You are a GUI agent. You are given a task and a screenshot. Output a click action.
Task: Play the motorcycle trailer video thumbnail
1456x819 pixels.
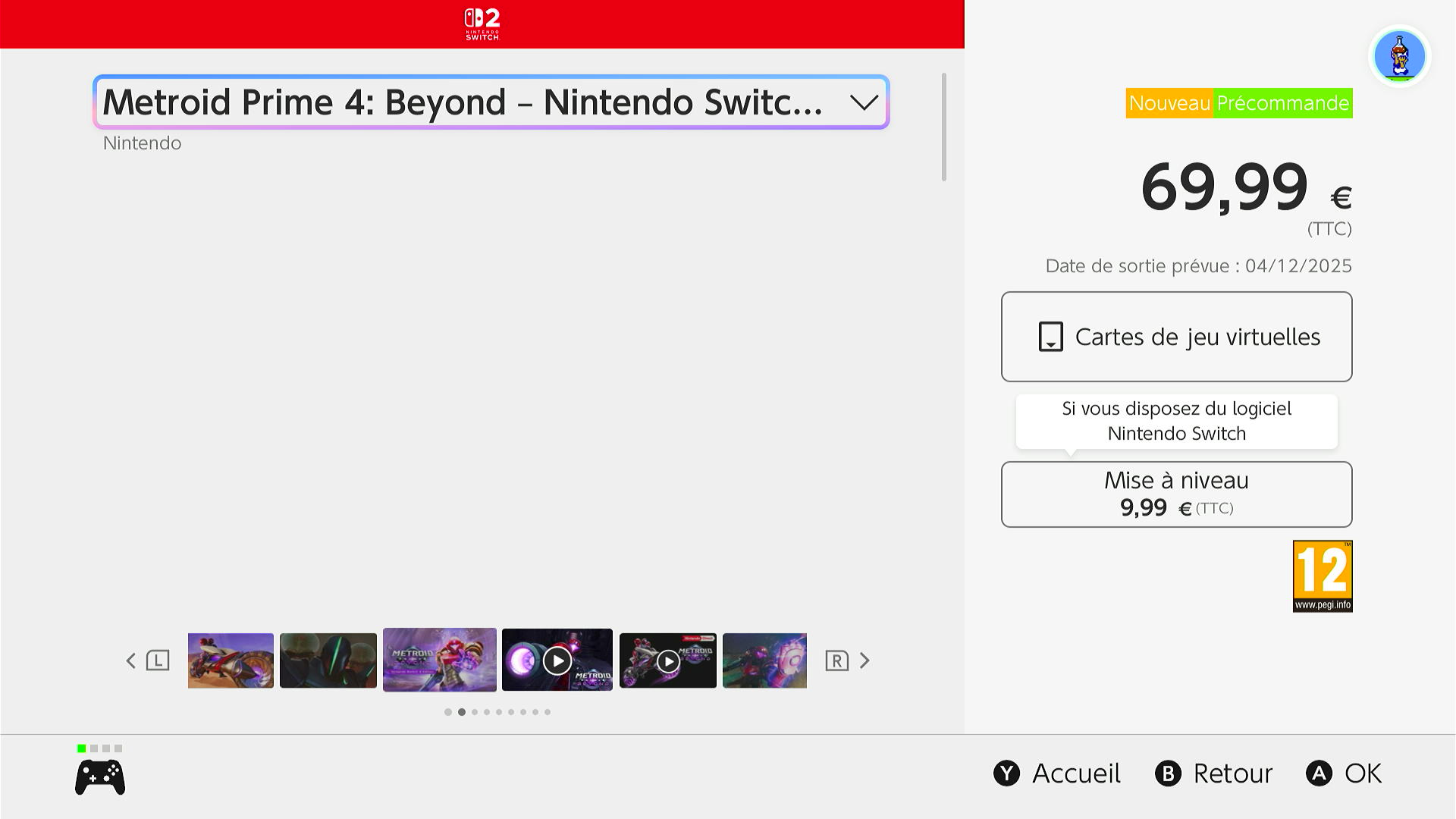[667, 661]
